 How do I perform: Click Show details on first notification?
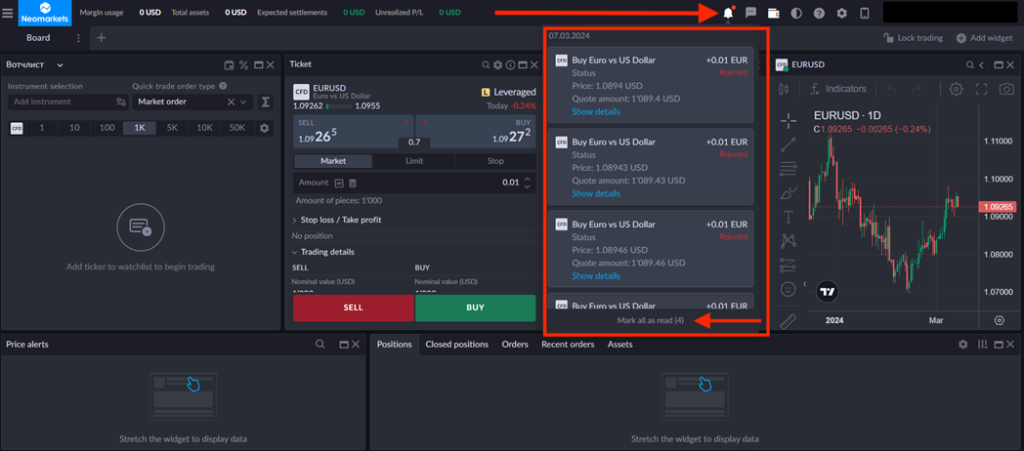(x=596, y=112)
